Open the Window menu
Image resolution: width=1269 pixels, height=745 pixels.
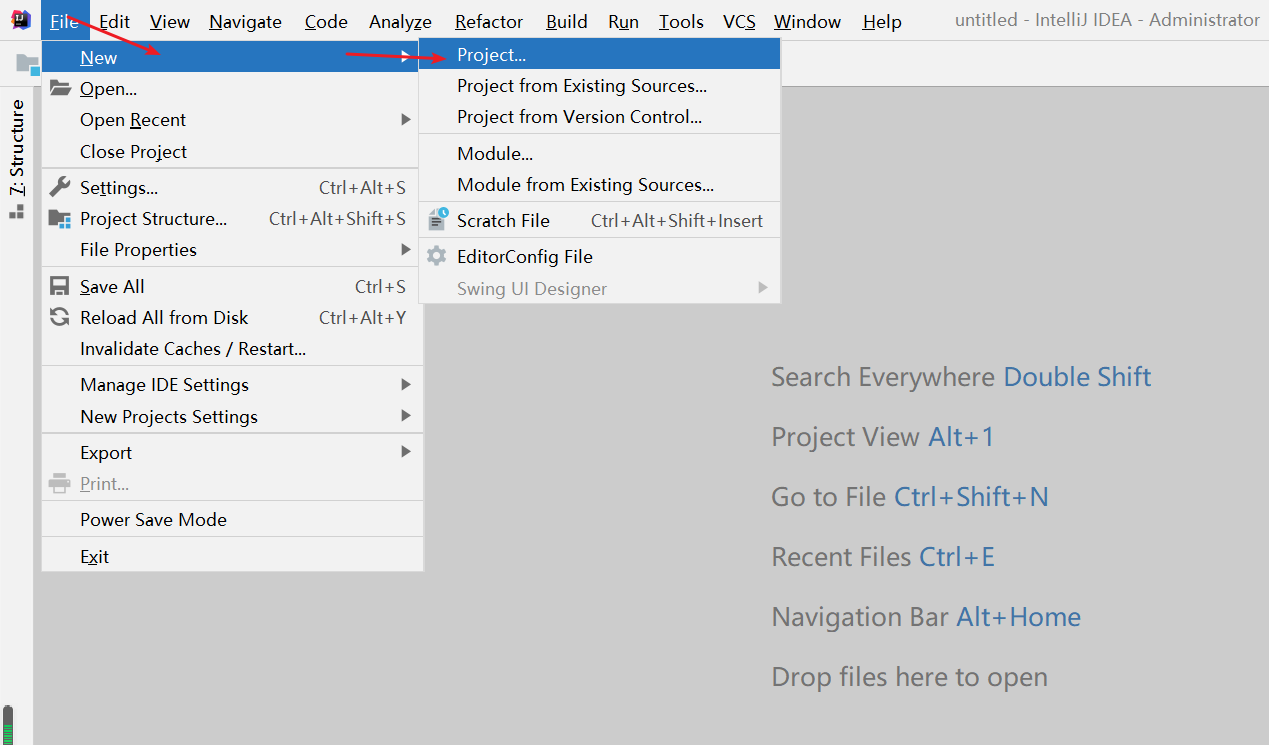[x=807, y=21]
